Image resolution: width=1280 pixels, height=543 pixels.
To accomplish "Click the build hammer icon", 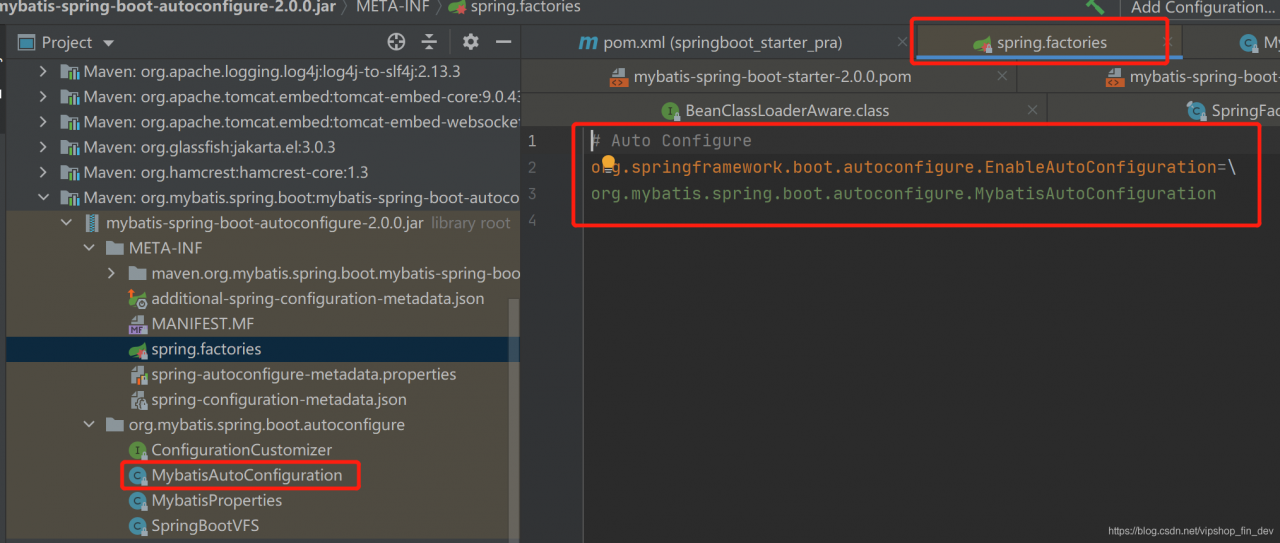I will (1096, 7).
